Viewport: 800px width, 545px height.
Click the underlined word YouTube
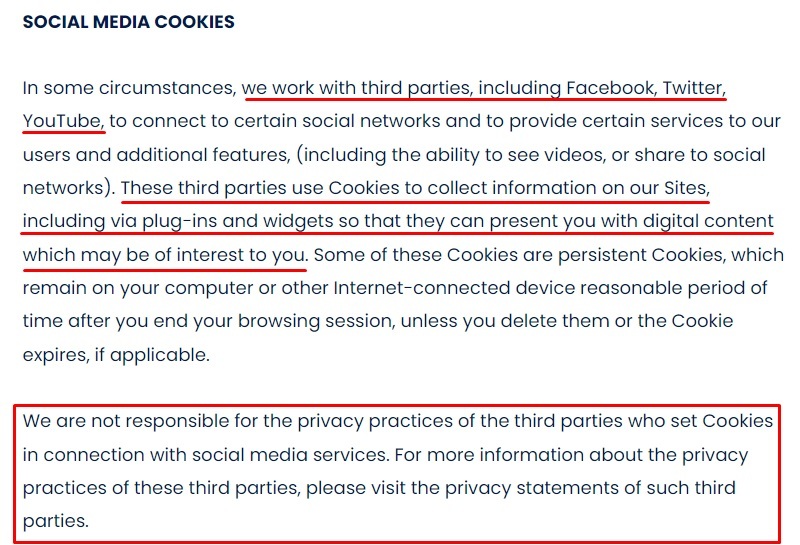[x=63, y=121]
